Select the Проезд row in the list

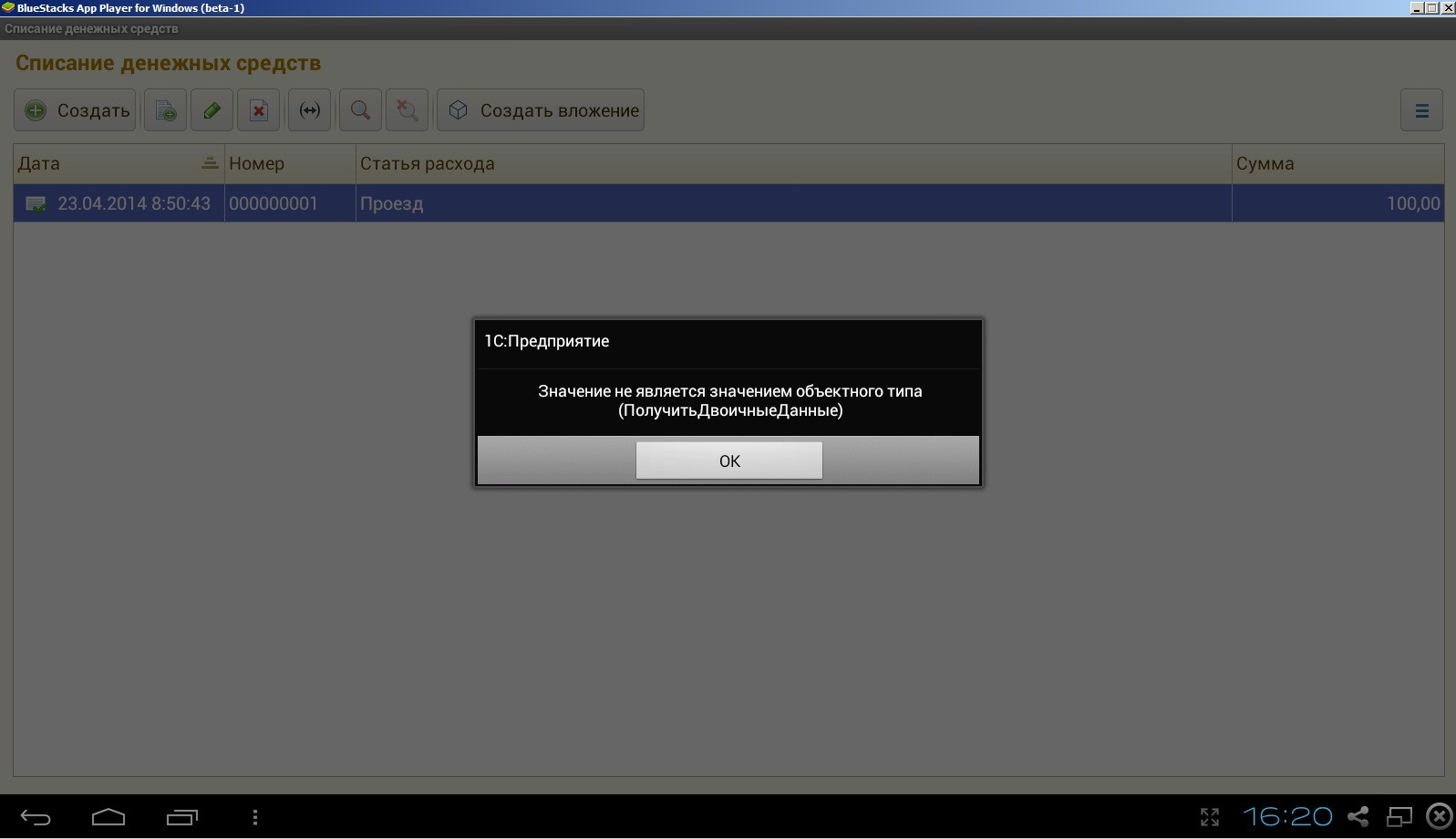[792, 203]
